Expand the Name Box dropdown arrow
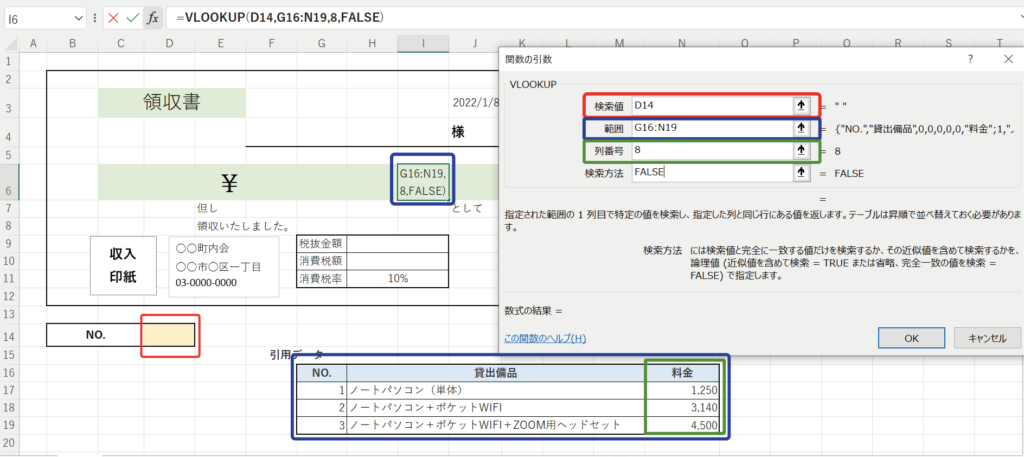 click(x=79, y=18)
